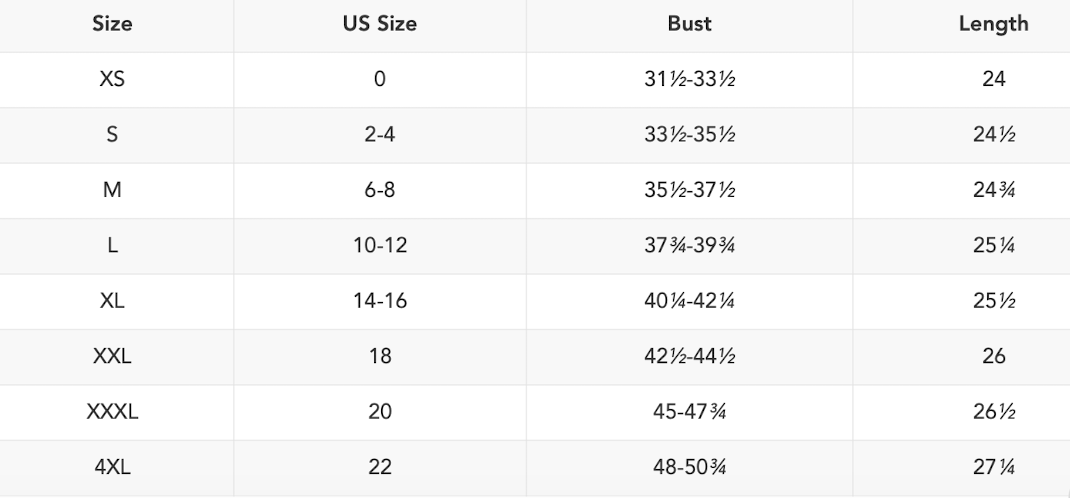Screen dimensions: 1070x498
Task: Select the XL size row label
Action: (112, 301)
